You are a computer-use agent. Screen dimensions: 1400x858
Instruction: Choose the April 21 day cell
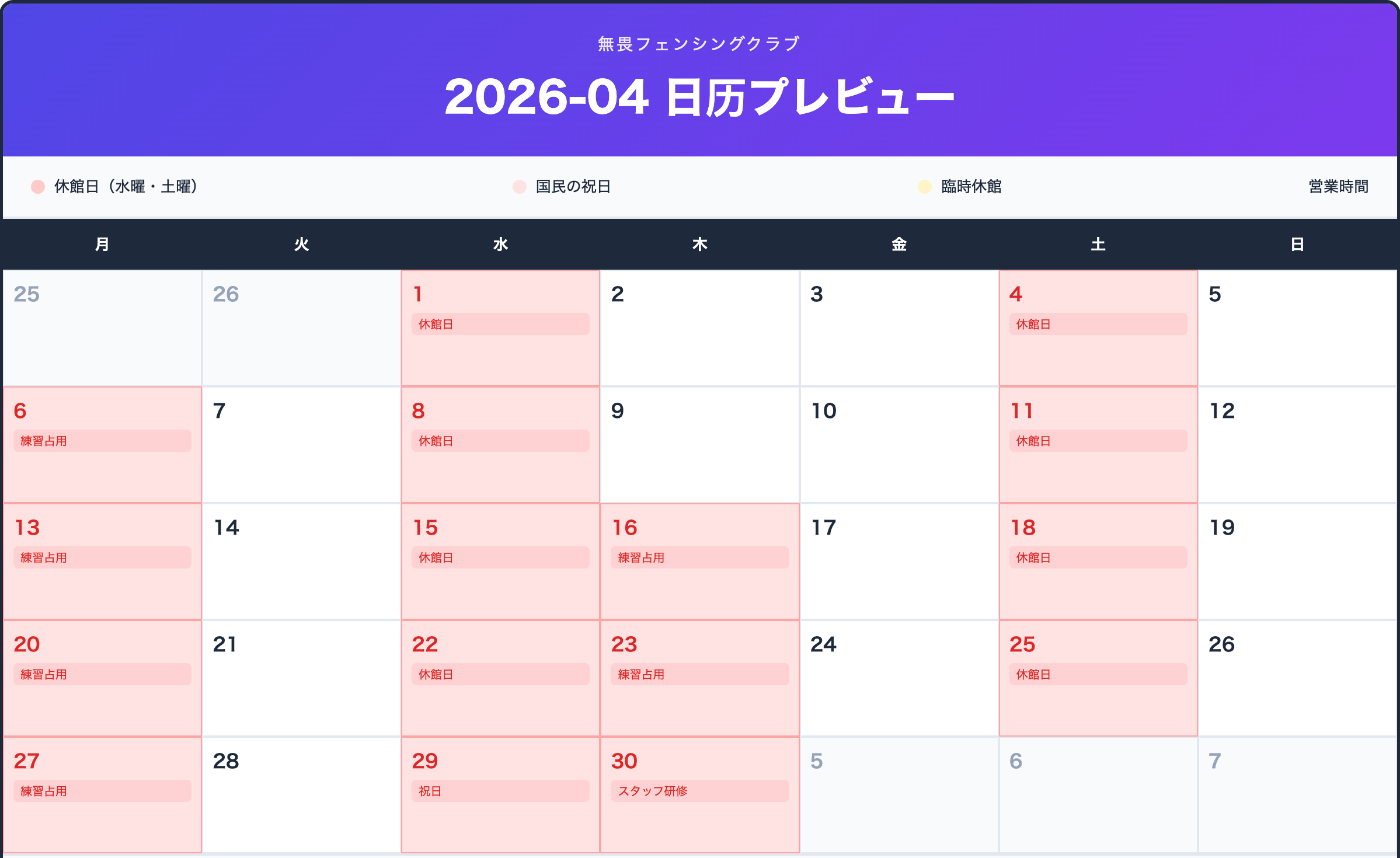[x=301, y=678]
